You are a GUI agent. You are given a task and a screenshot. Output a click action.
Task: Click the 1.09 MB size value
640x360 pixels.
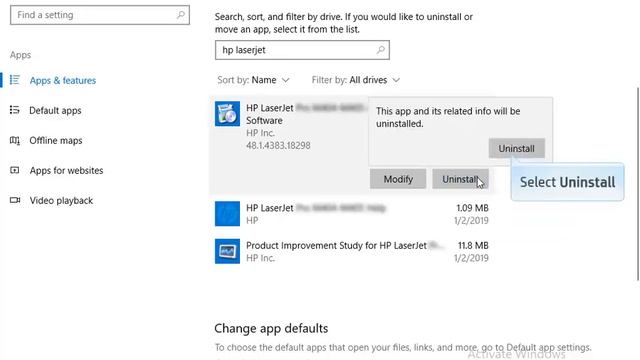[472, 208]
